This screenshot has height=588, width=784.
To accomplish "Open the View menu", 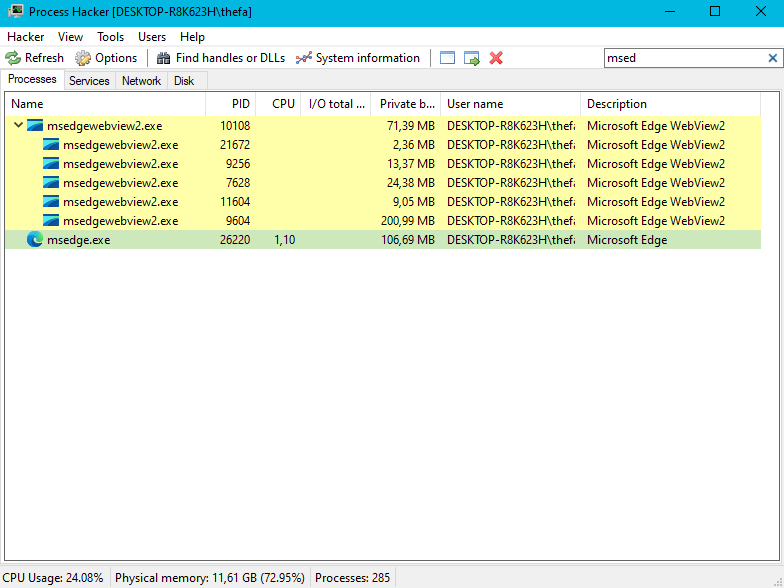I will pos(70,37).
